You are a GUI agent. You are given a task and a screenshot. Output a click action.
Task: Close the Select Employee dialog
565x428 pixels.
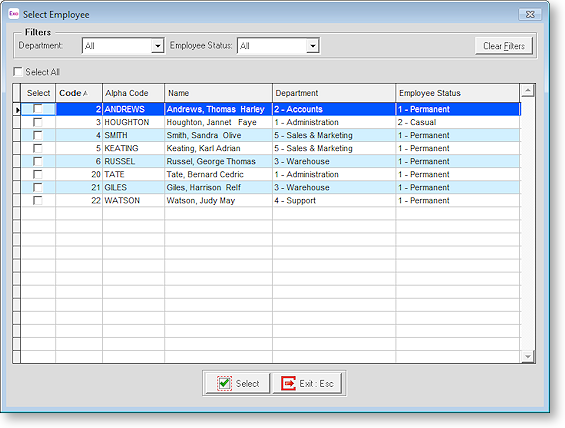(x=530, y=14)
